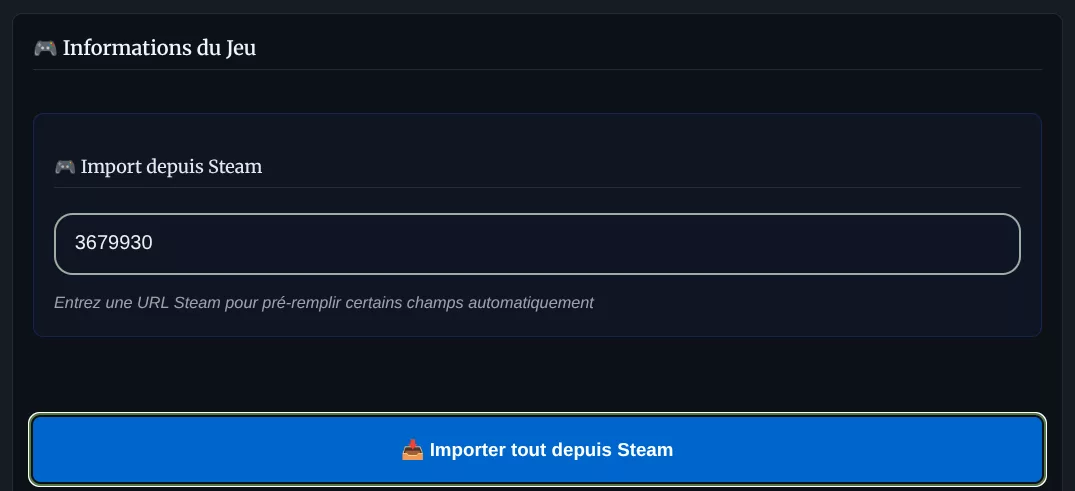
Task: Select the Informations du Jeu heading
Action: [x=159, y=48]
